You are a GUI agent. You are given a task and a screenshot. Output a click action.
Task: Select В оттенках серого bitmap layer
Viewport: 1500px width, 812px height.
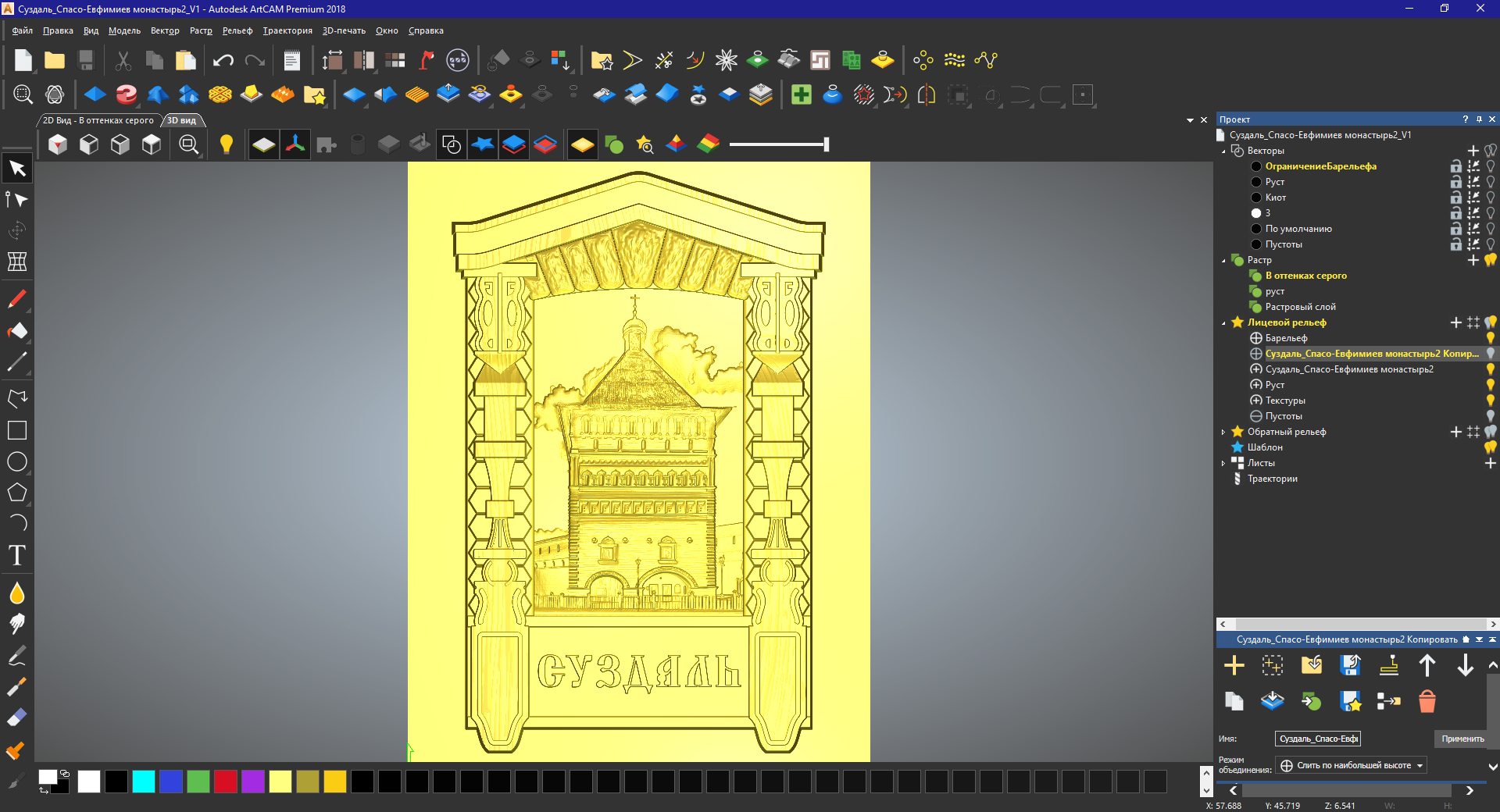1306,276
